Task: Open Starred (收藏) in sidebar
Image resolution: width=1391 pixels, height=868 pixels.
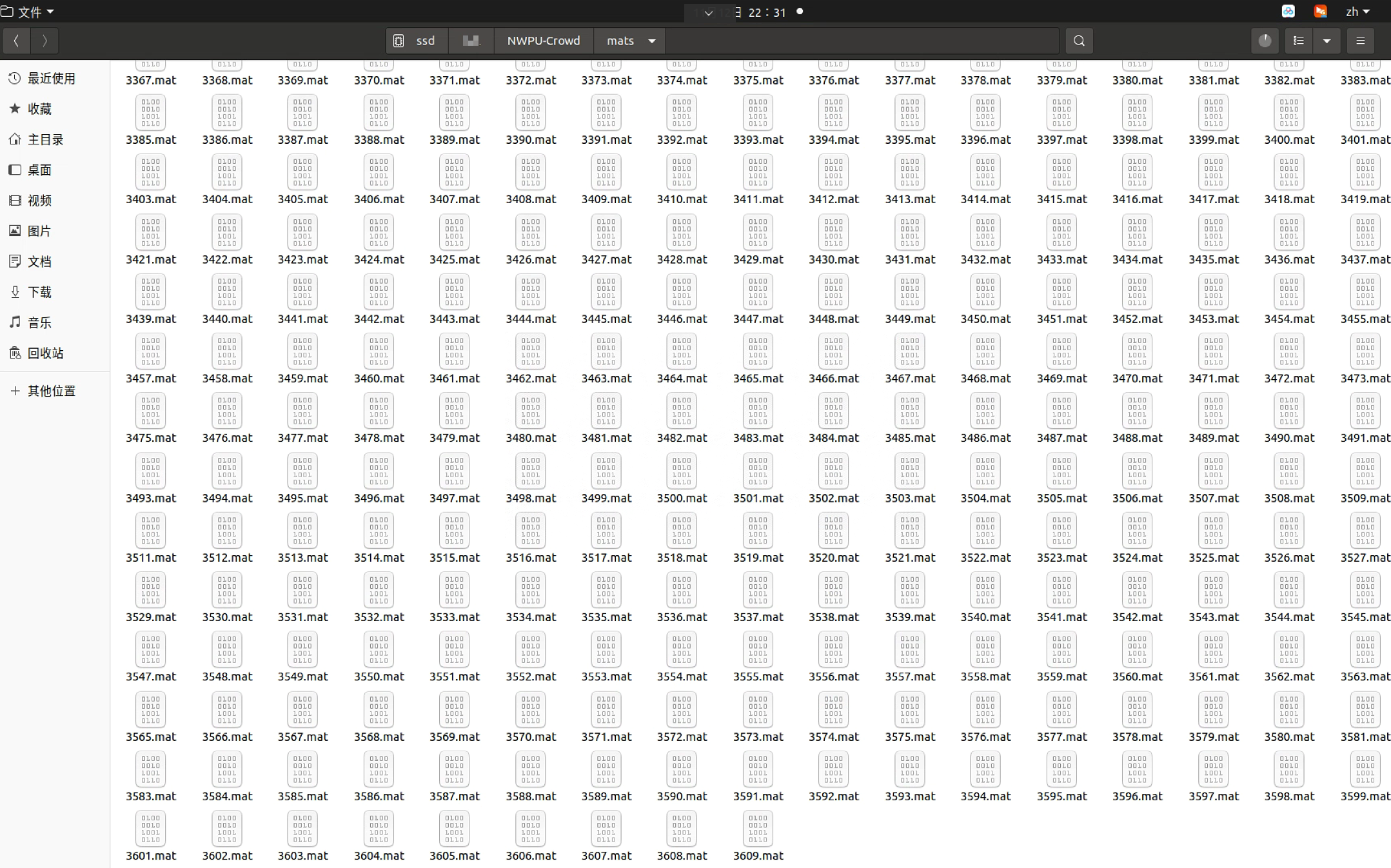Action: coord(39,108)
